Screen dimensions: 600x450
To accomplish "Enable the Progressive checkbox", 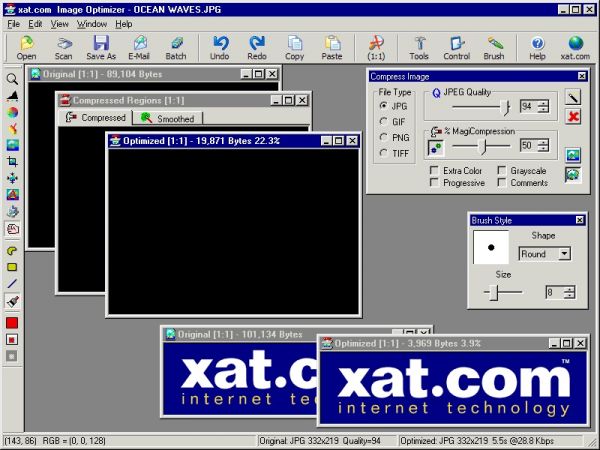I will point(434,183).
